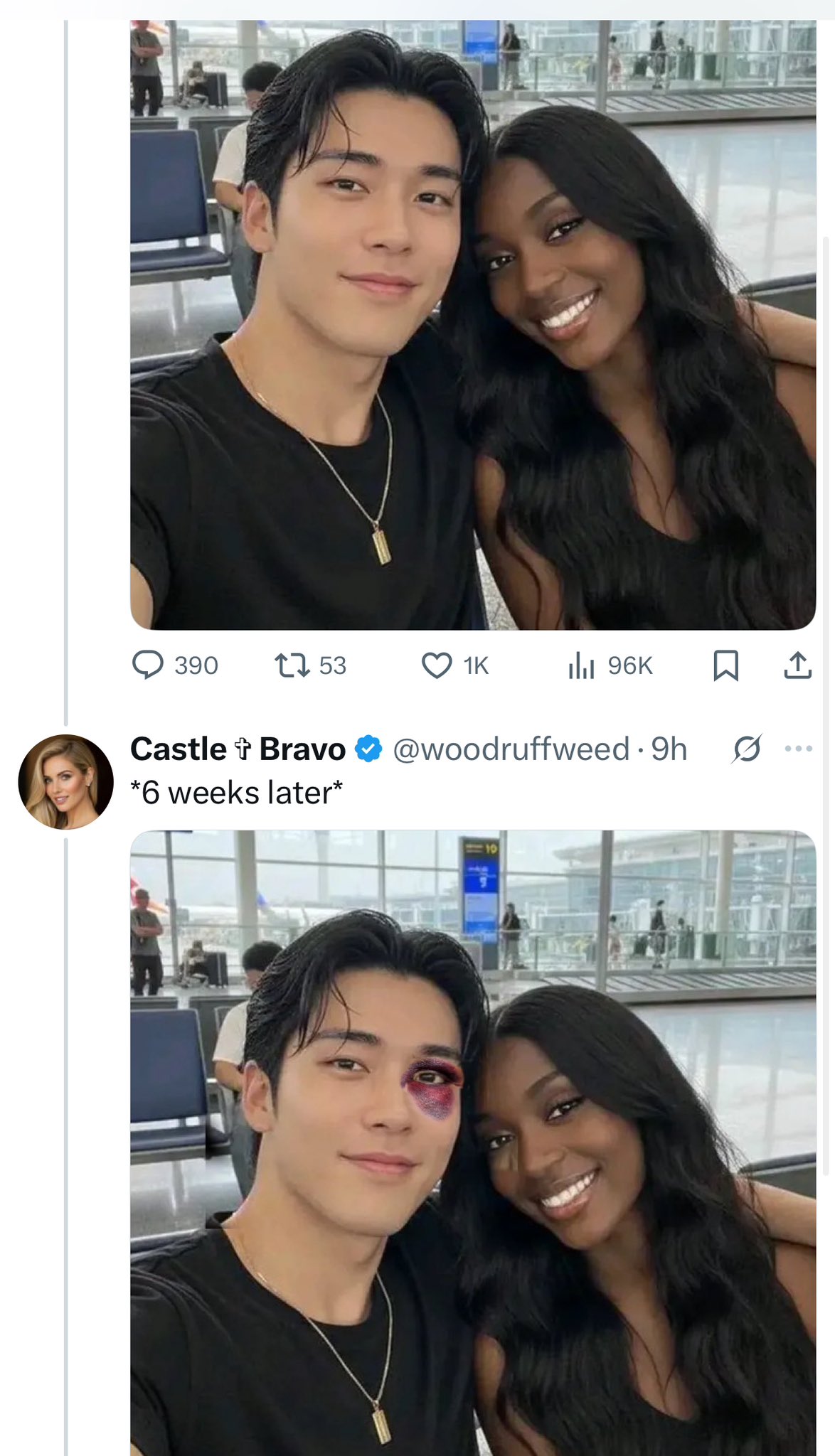Like the post with the heart icon
This screenshot has width=835, height=1456.
(437, 665)
